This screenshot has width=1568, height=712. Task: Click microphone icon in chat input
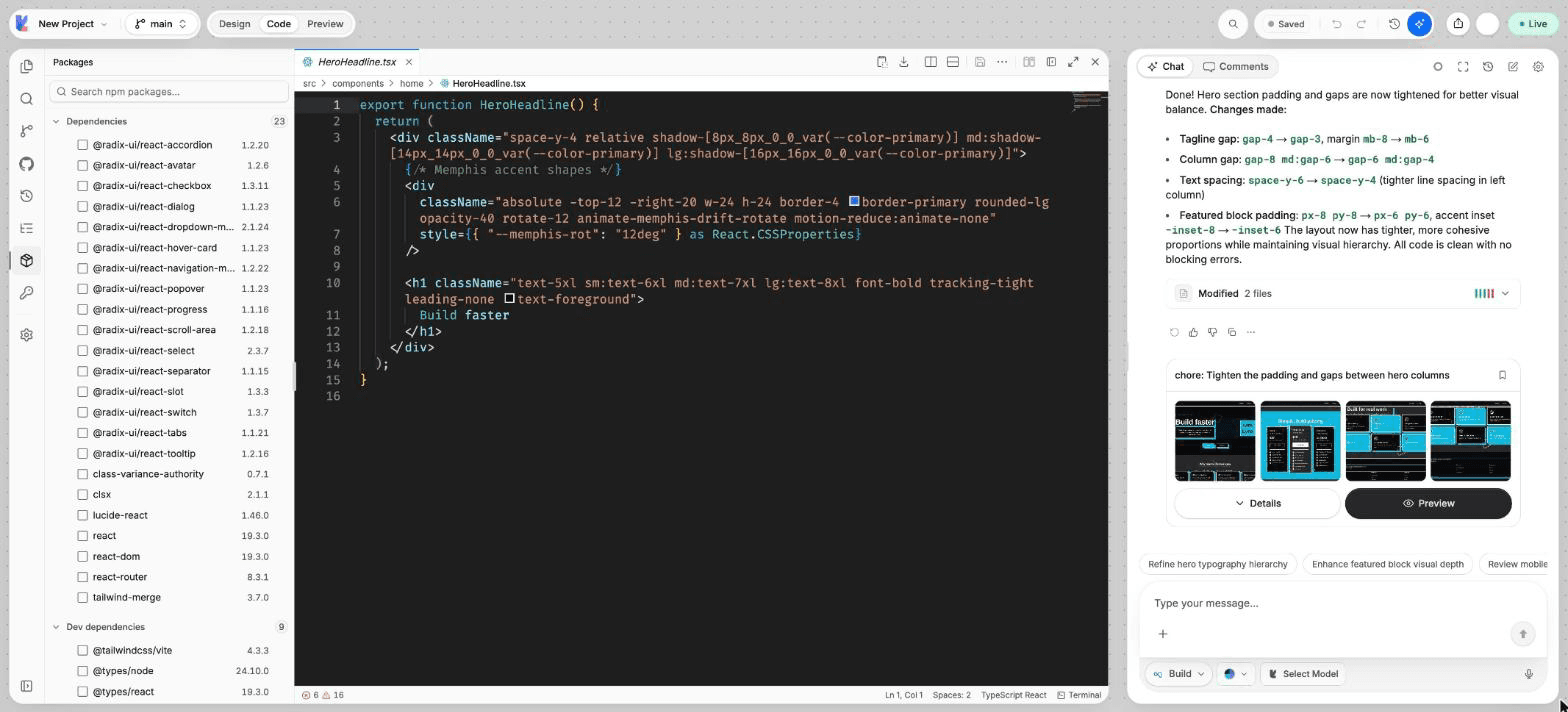pyautogui.click(x=1528, y=674)
